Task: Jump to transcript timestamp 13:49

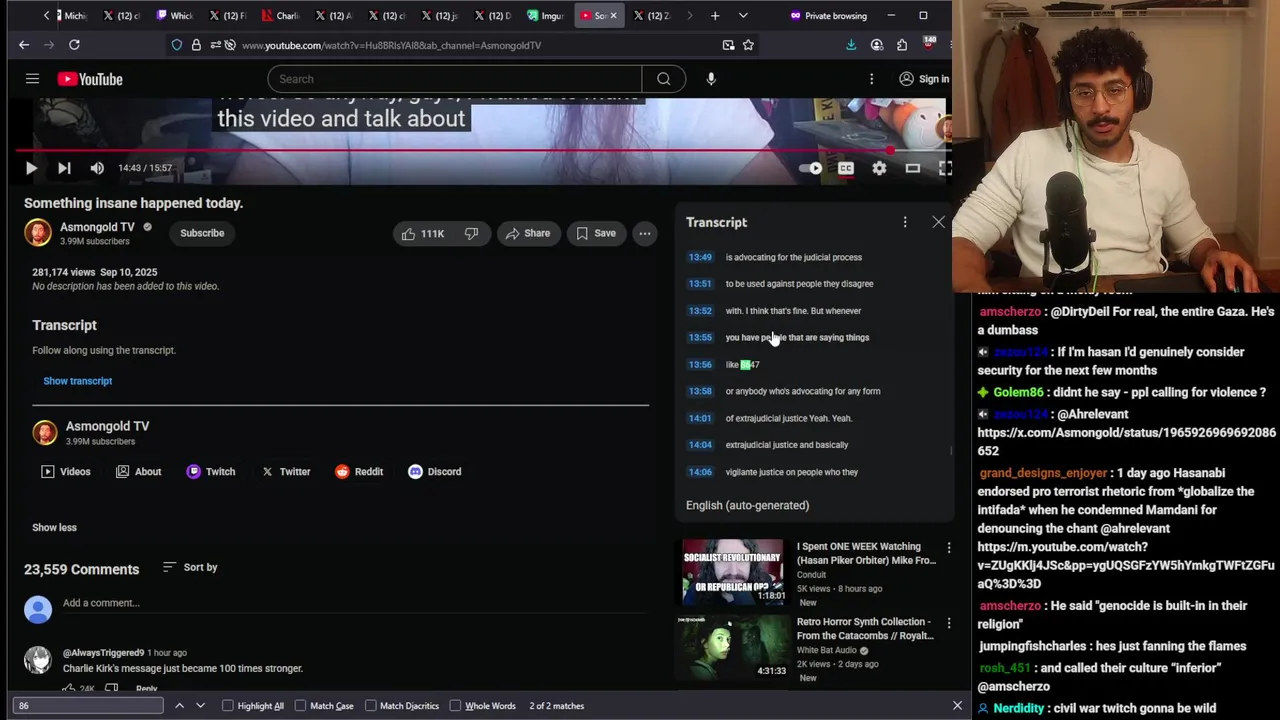Action: tap(700, 257)
